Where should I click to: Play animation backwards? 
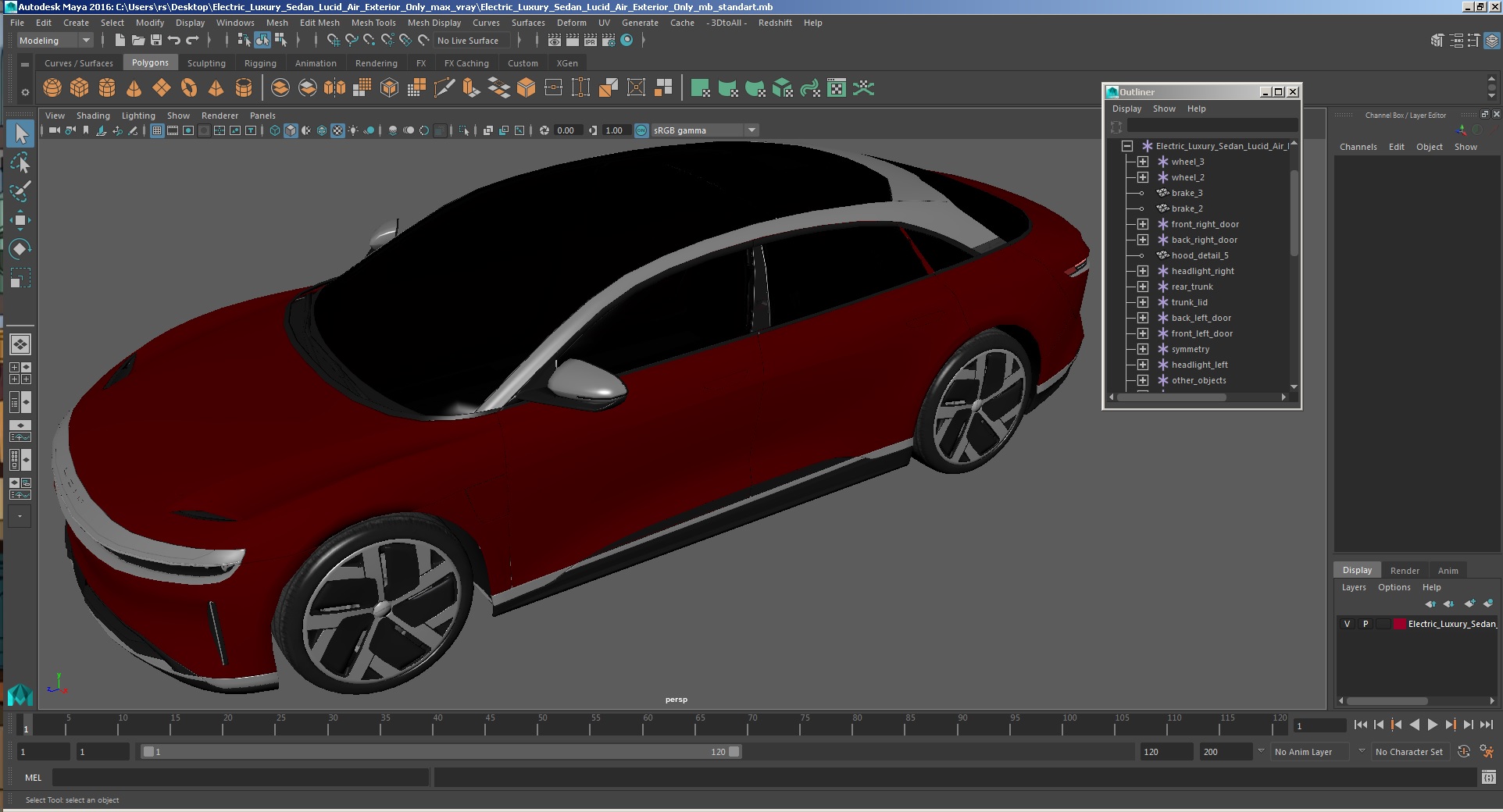click(1414, 725)
